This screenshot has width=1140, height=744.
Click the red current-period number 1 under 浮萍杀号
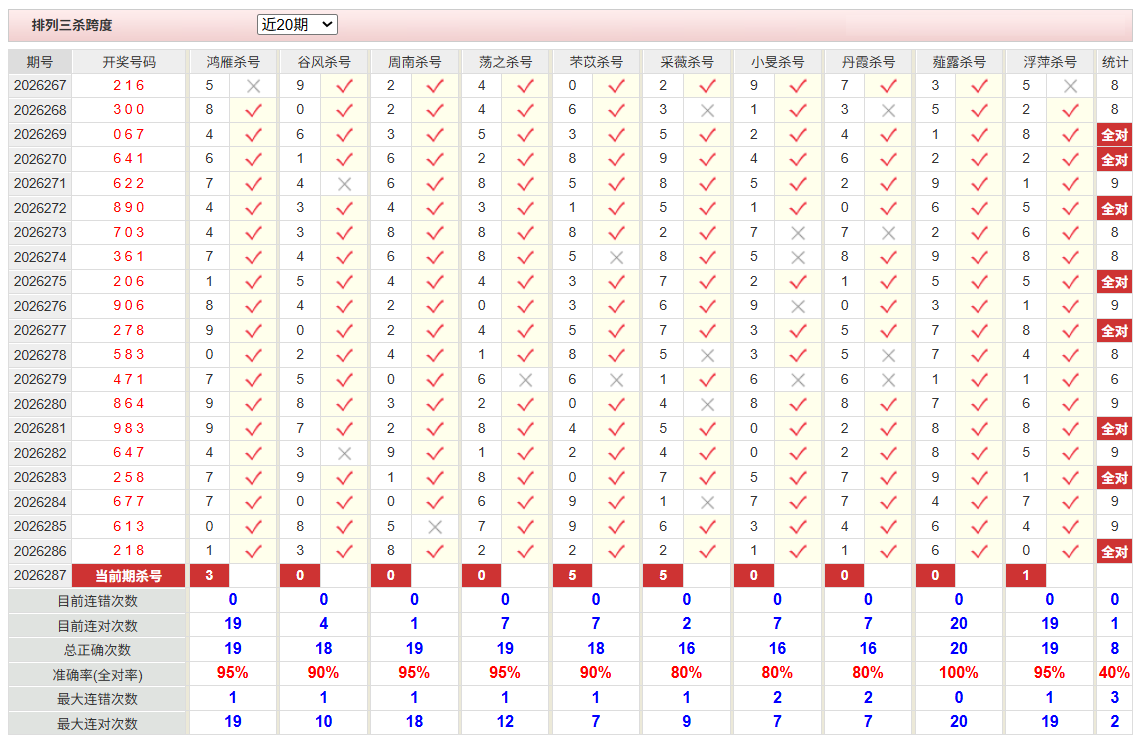(1026, 575)
